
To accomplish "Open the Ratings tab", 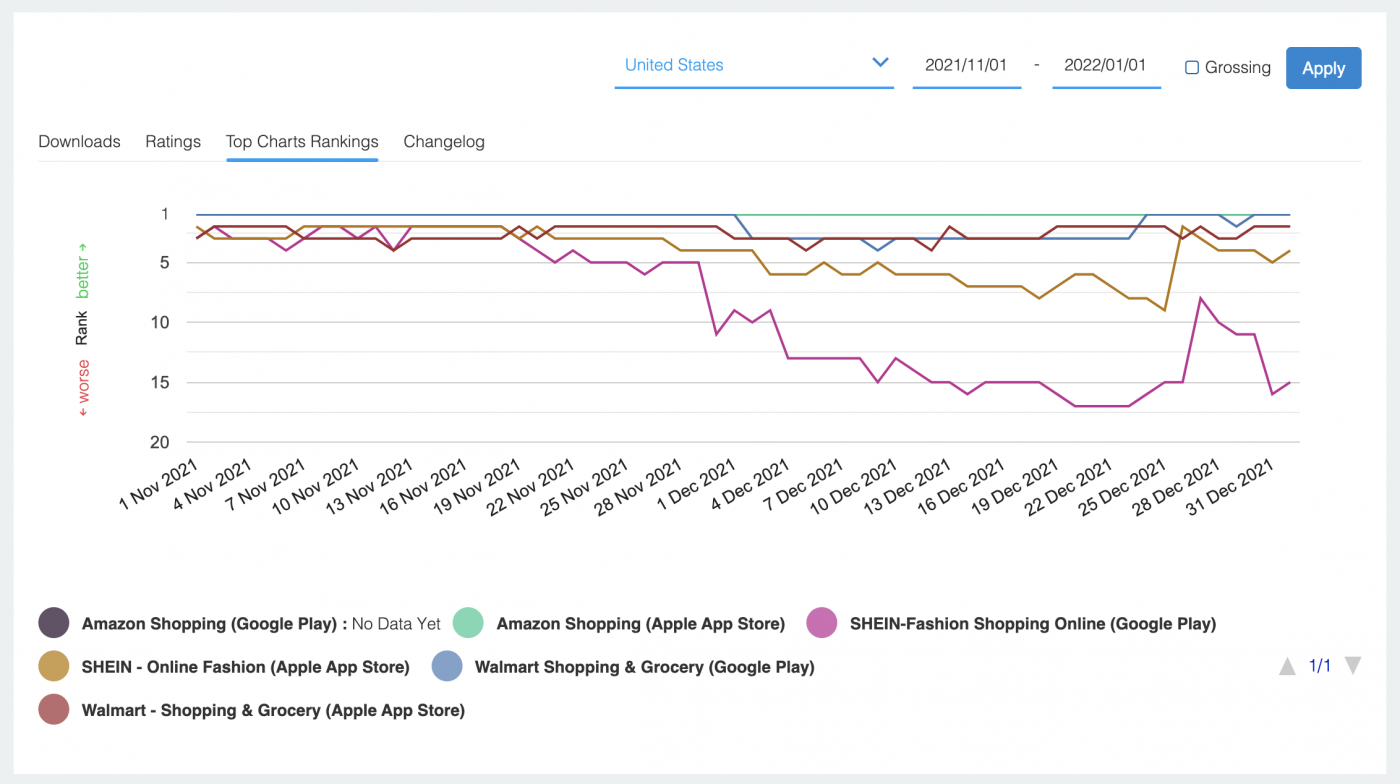I will click(x=172, y=142).
